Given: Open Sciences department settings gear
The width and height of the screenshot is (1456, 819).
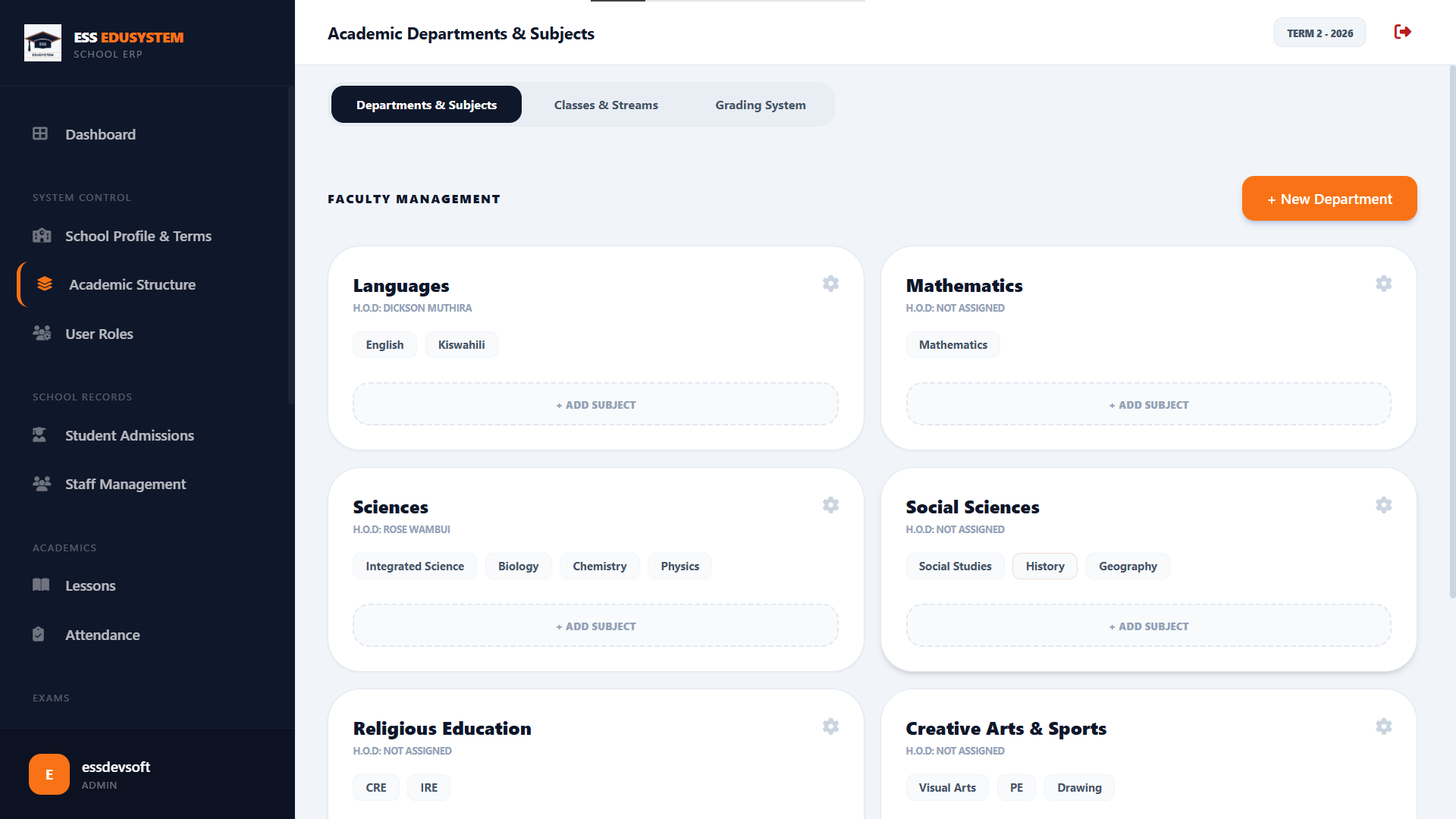Looking at the screenshot, I should [831, 505].
